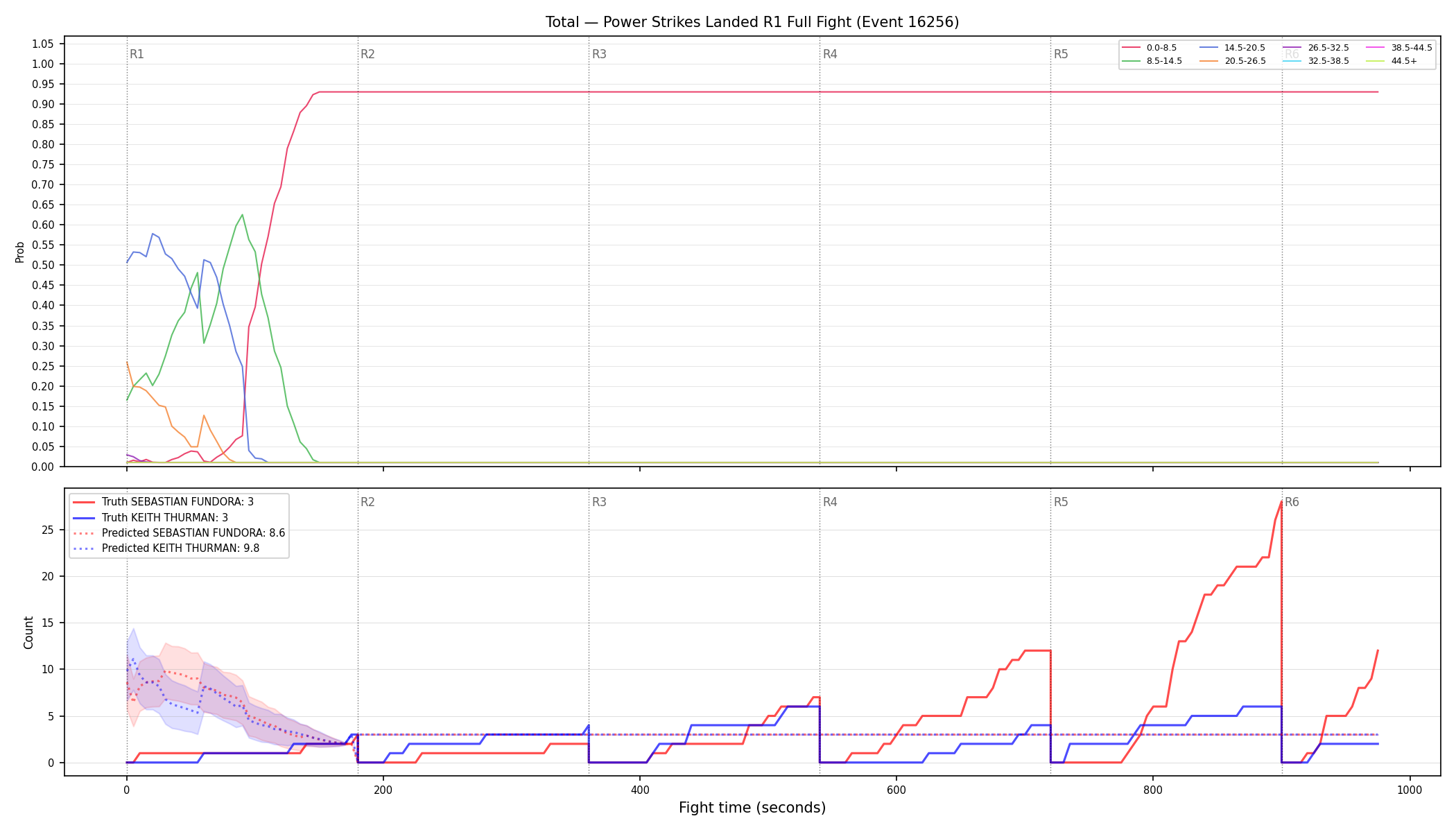Screen dimensions: 1456x832
Task: Click the R2 round marker in the probability chart
Action: pyautogui.click(x=367, y=54)
